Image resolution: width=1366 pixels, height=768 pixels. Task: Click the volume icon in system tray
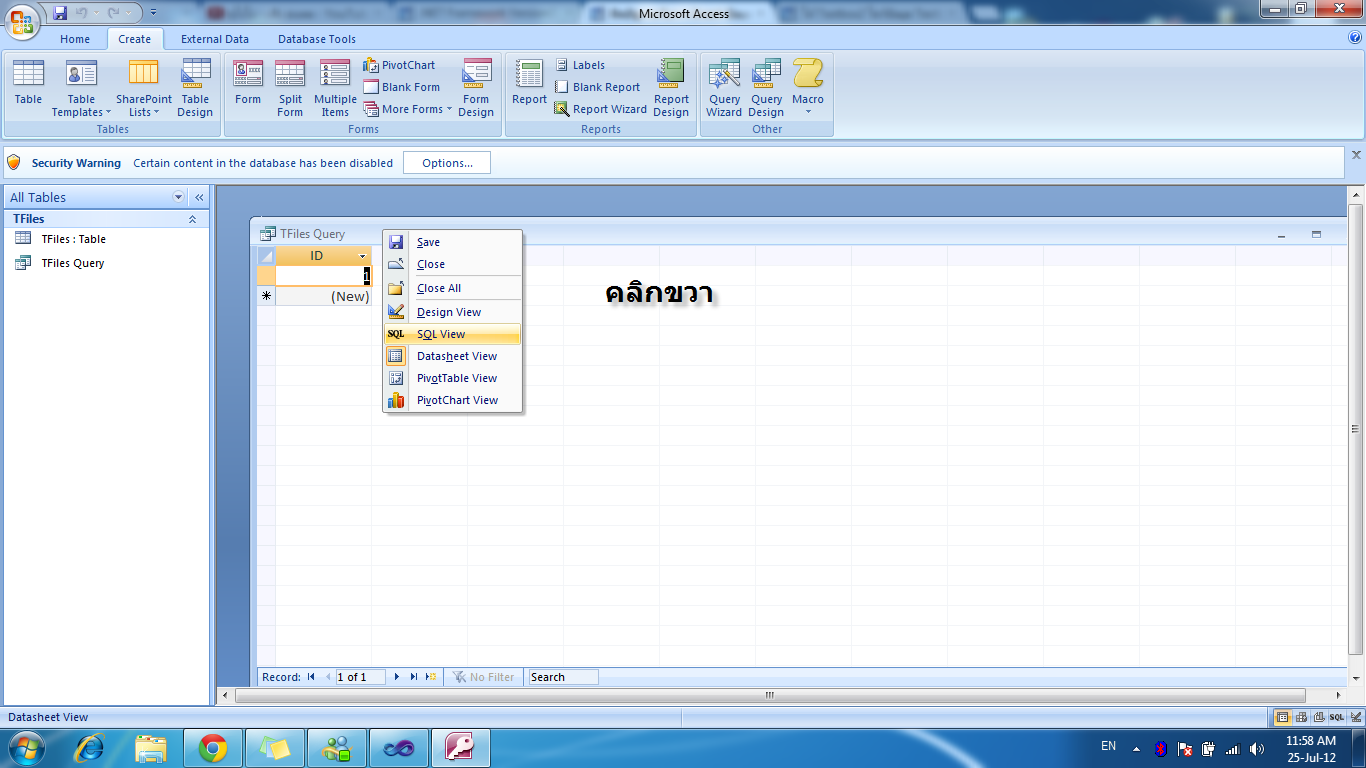click(x=1257, y=748)
